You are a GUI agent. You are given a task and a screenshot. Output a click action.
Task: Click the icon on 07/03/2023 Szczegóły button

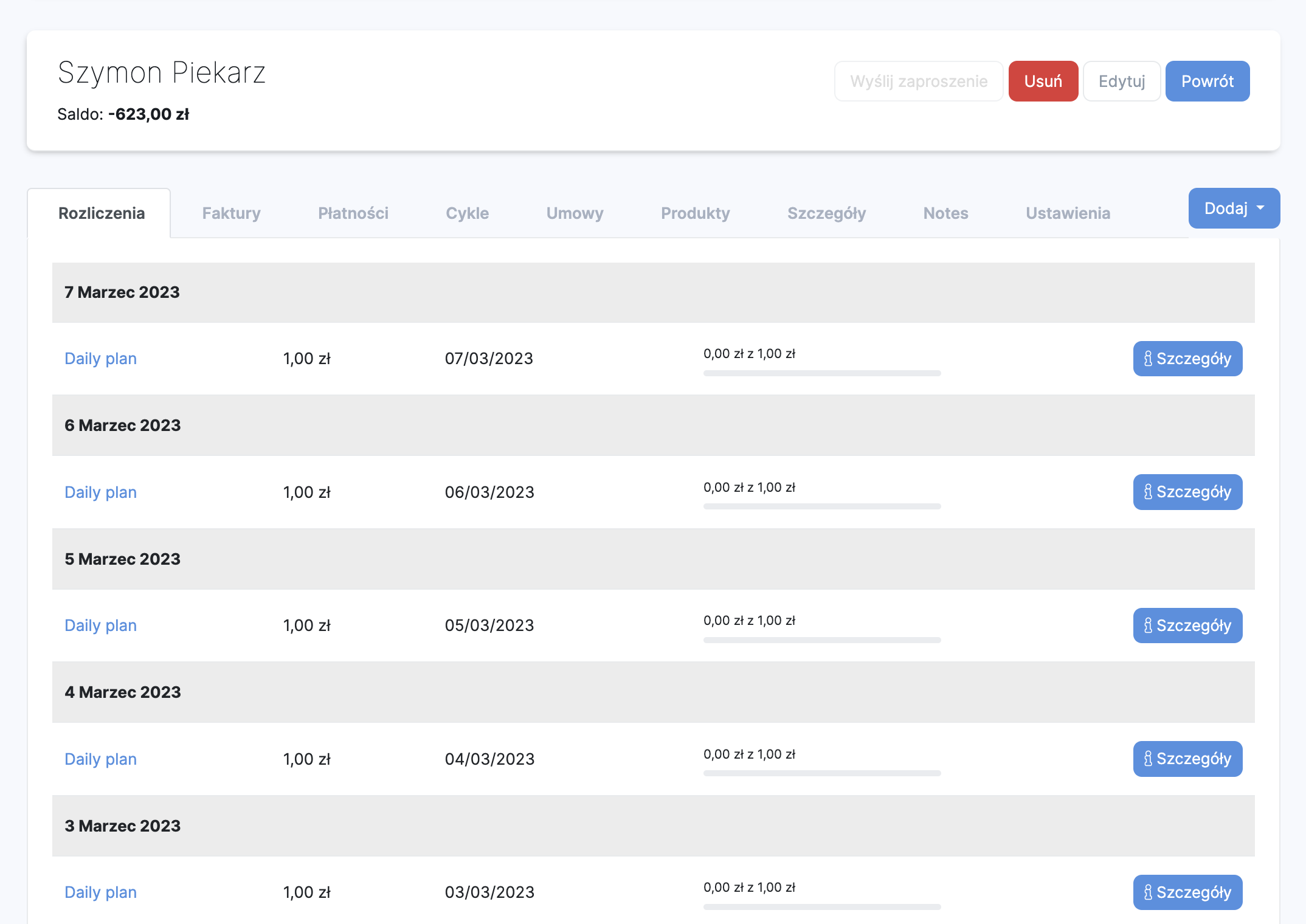click(x=1147, y=359)
